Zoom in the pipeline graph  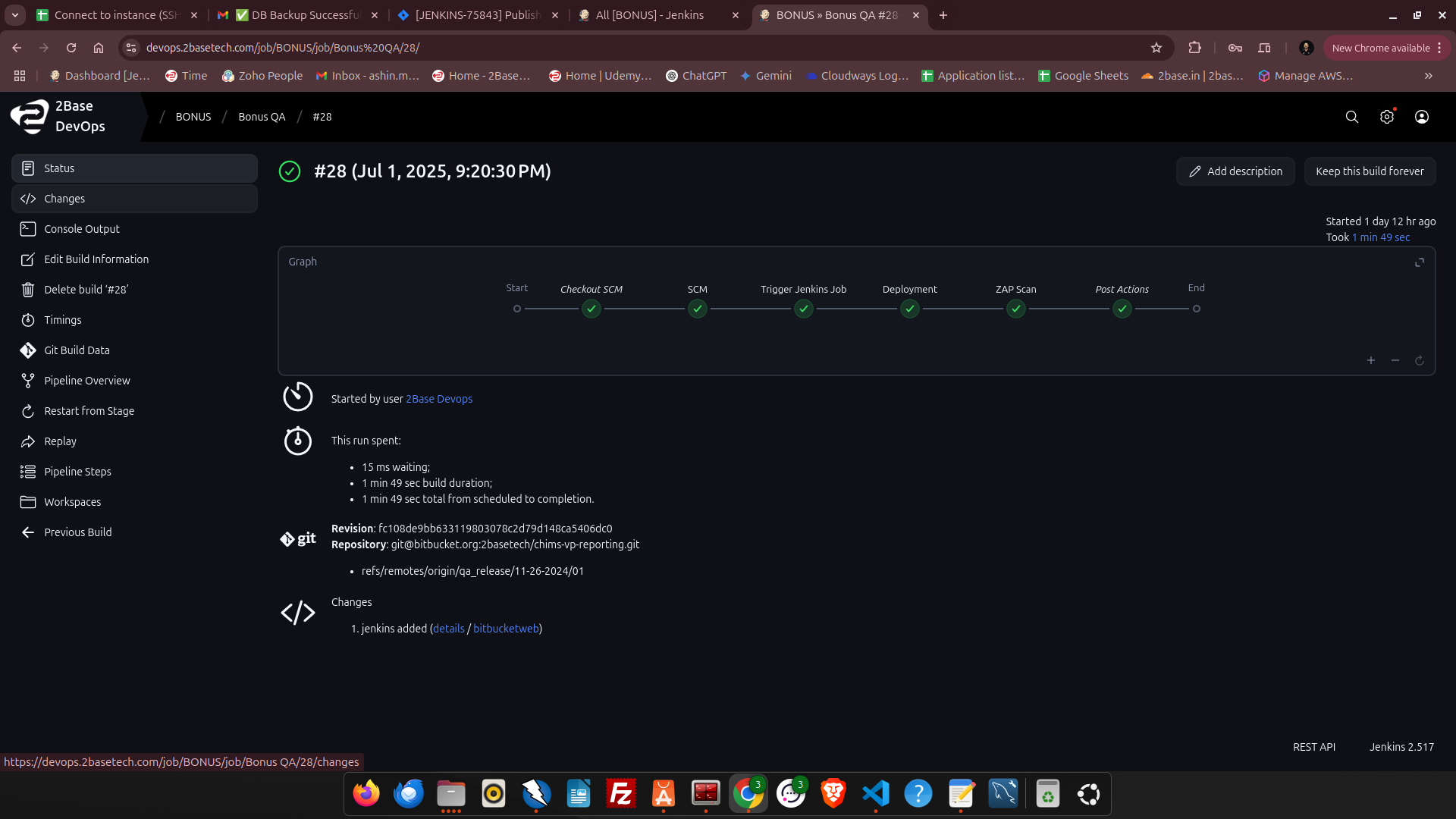(x=1371, y=360)
